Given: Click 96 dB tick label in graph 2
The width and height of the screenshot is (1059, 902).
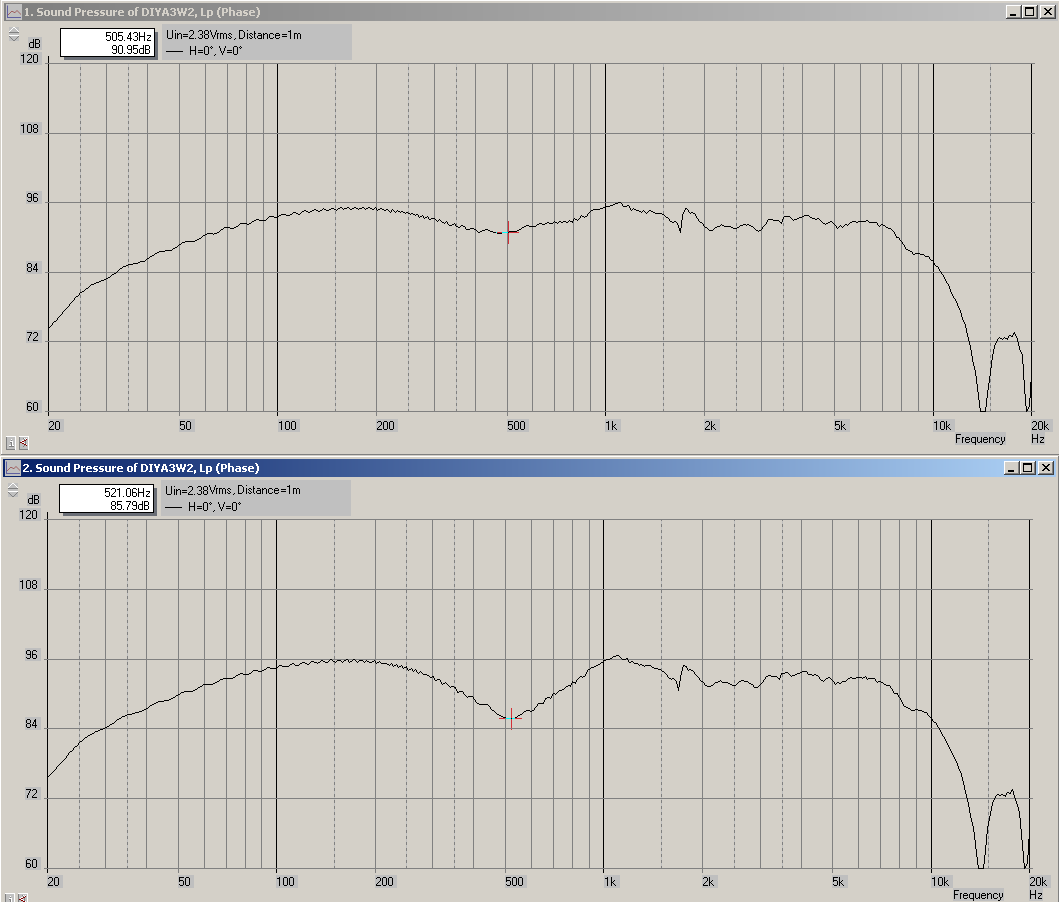Looking at the screenshot, I should 31,655.
